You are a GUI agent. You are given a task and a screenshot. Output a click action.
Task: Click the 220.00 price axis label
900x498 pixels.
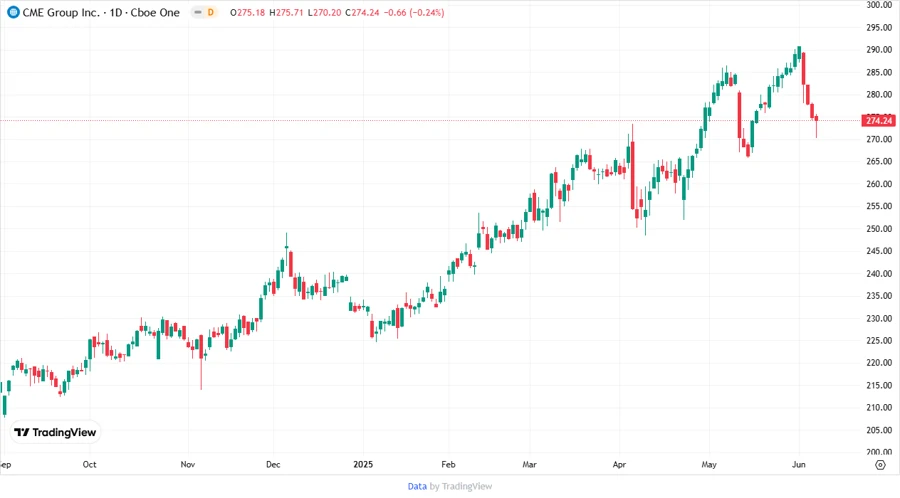[879, 363]
